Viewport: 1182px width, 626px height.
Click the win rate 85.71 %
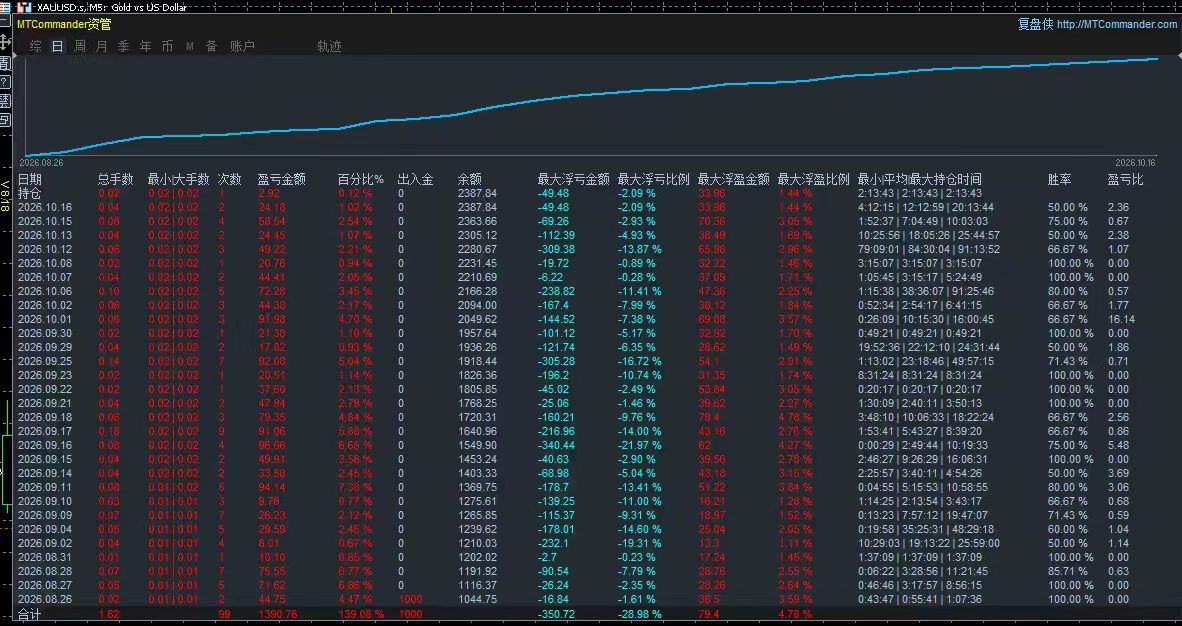pyautogui.click(x=1068, y=571)
